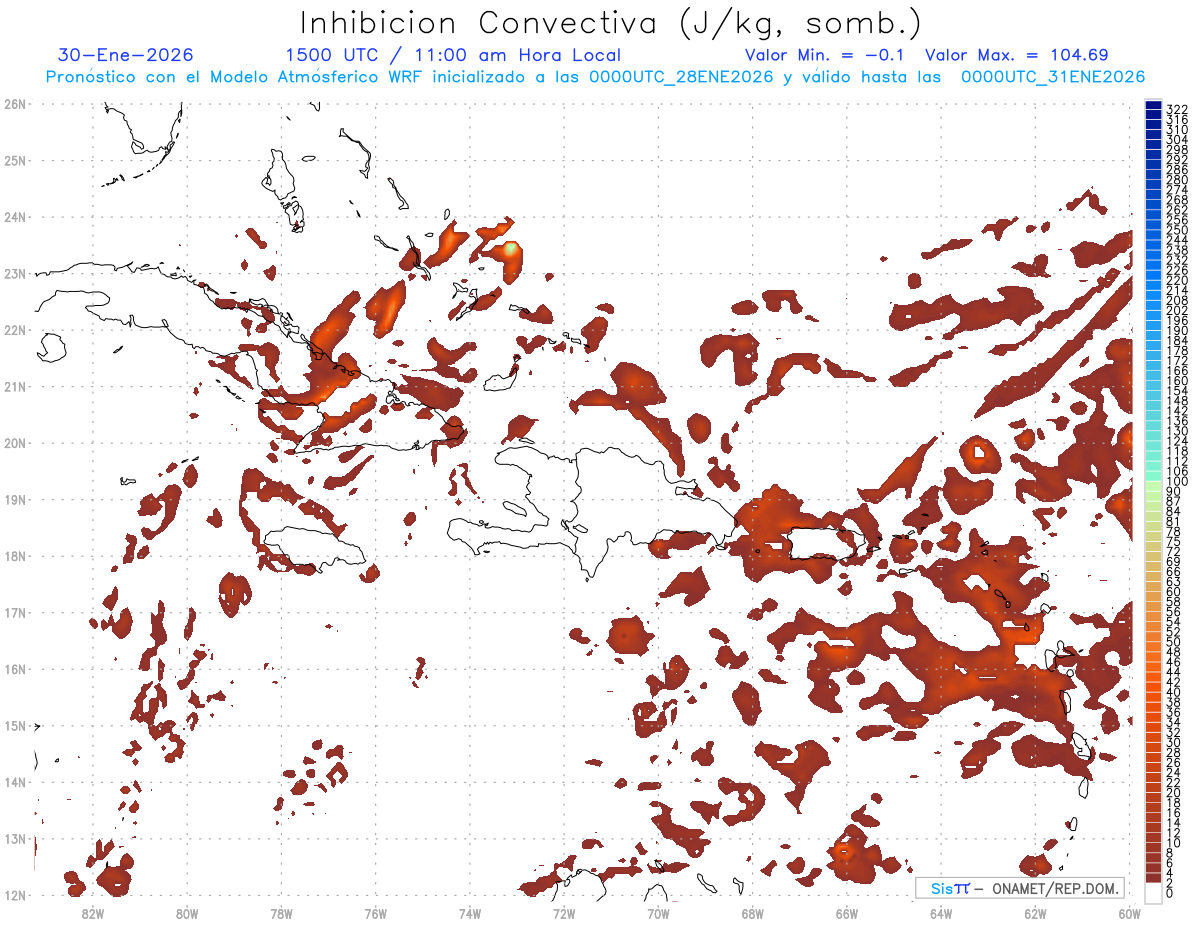Click the 16N latitude label
The image size is (1200, 927).
[x=14, y=669]
